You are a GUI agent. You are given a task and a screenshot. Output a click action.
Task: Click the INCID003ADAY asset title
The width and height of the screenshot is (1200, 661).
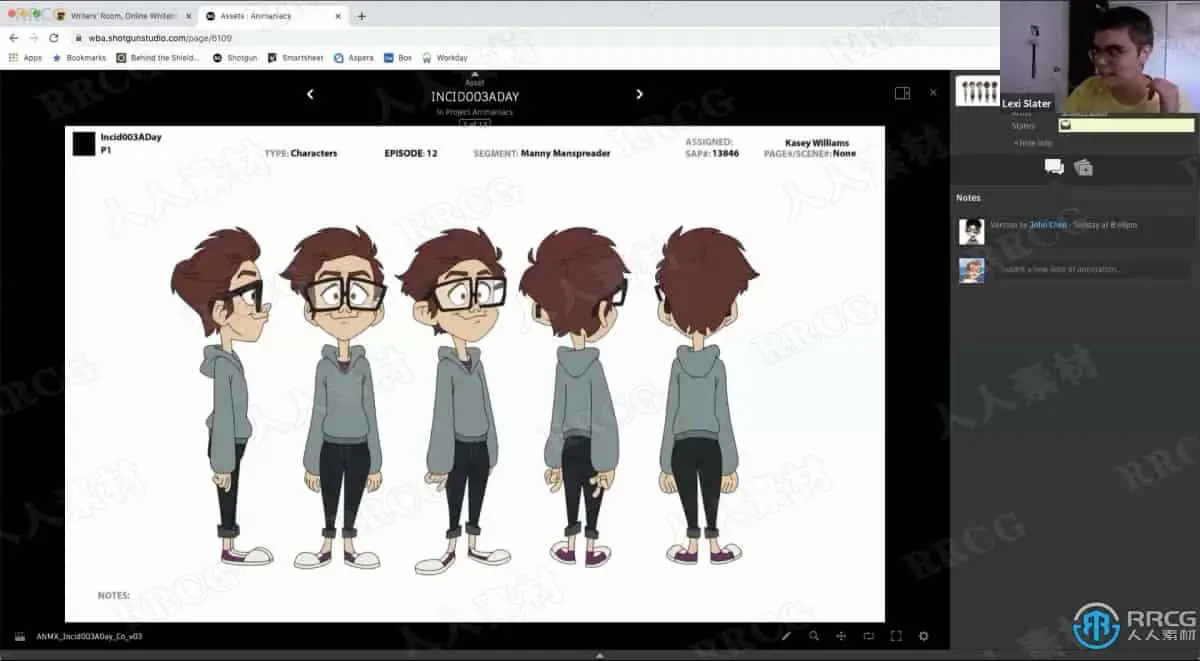(475, 97)
